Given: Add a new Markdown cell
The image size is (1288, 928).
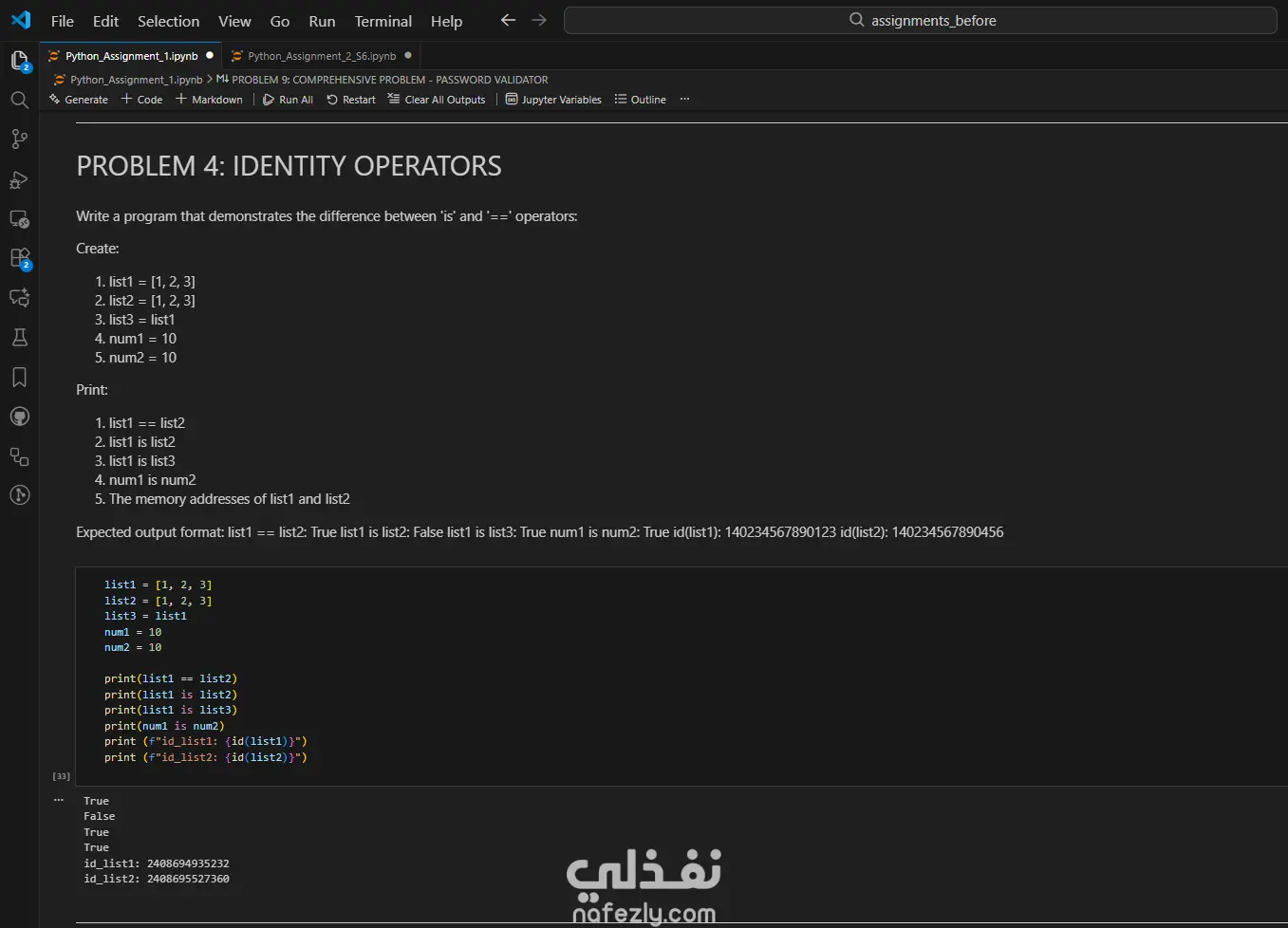Looking at the screenshot, I should (209, 100).
